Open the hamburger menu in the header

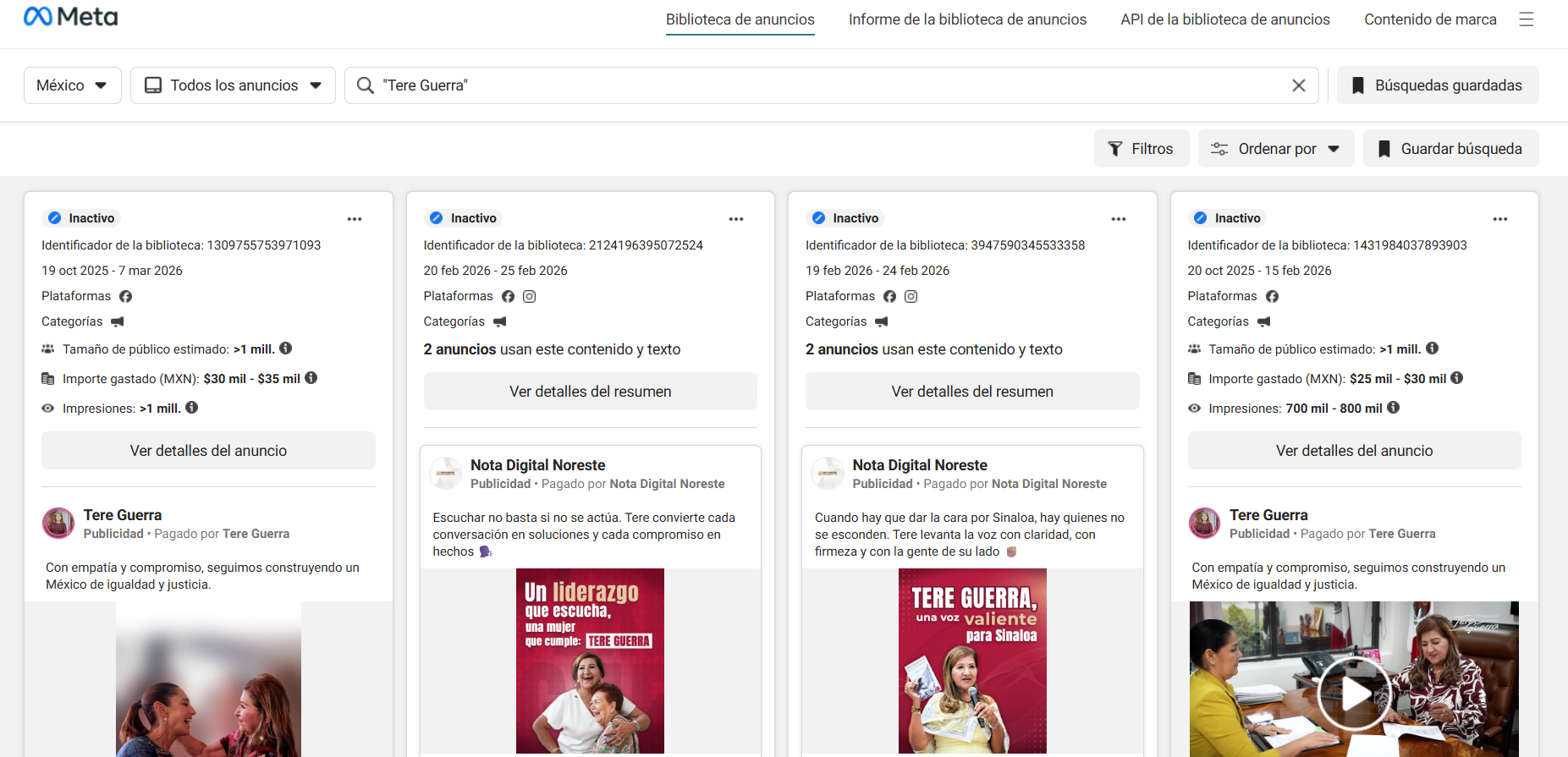coord(1526,19)
